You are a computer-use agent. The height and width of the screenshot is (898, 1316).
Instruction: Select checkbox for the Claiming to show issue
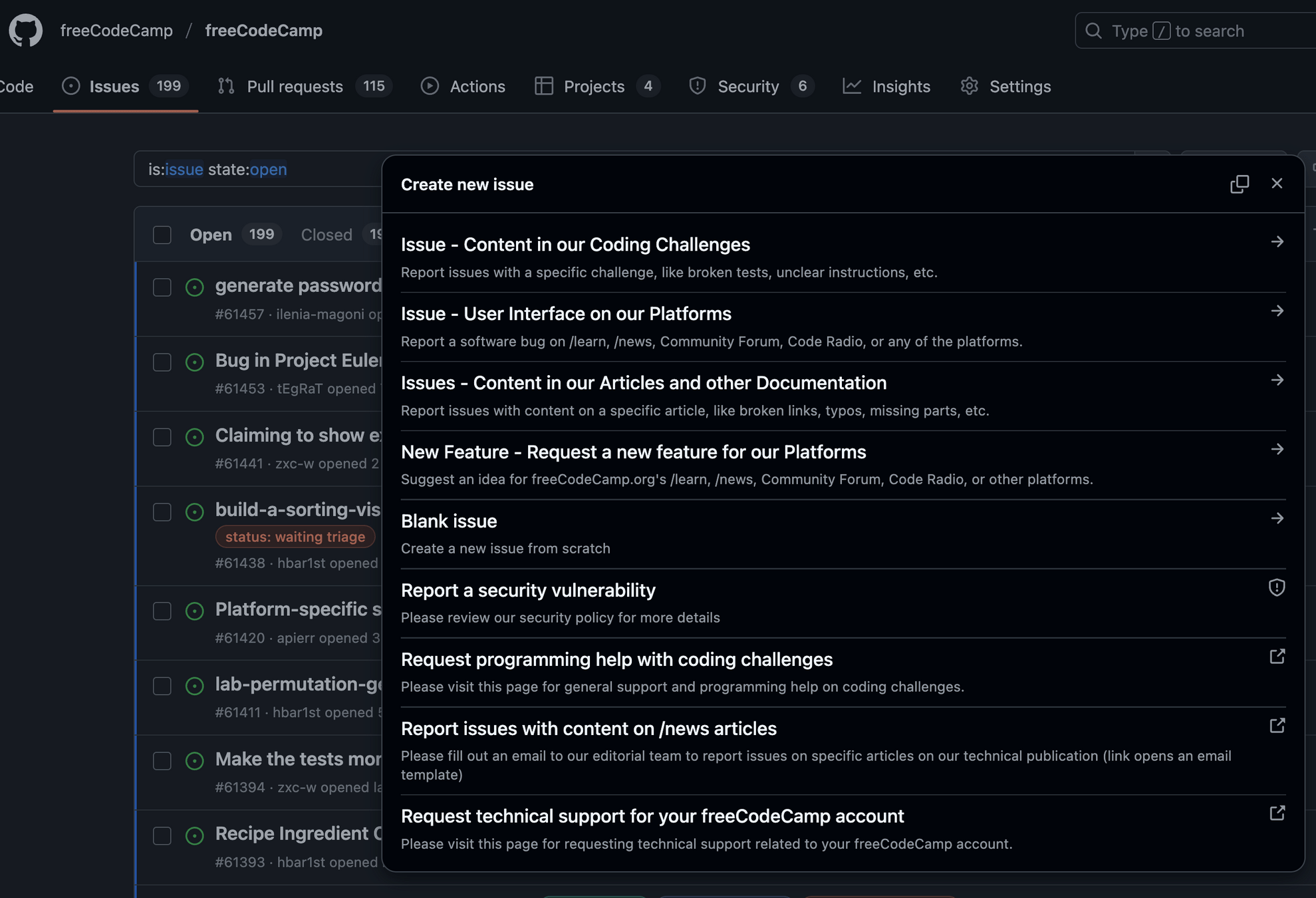(162, 437)
